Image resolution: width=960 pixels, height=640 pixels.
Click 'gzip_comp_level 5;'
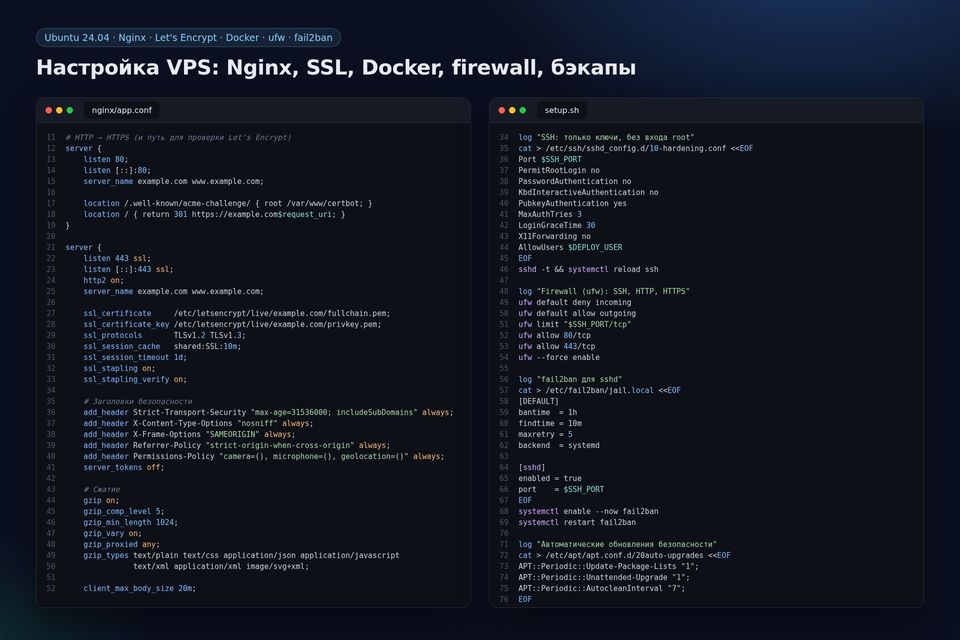tap(124, 512)
